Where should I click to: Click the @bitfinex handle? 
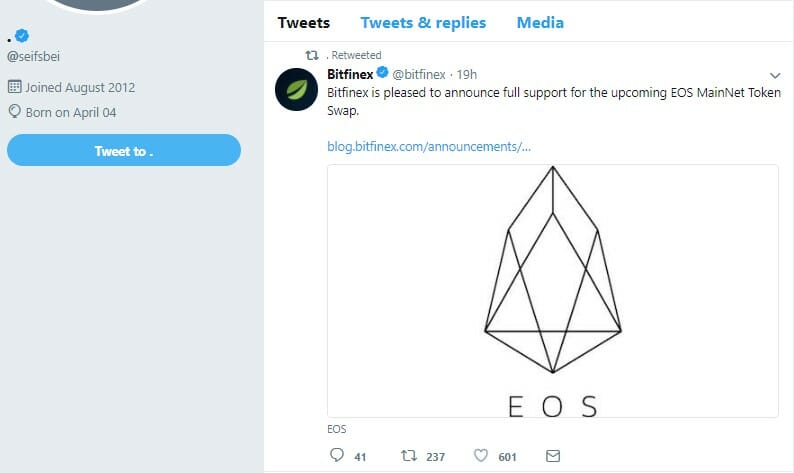tap(419, 75)
